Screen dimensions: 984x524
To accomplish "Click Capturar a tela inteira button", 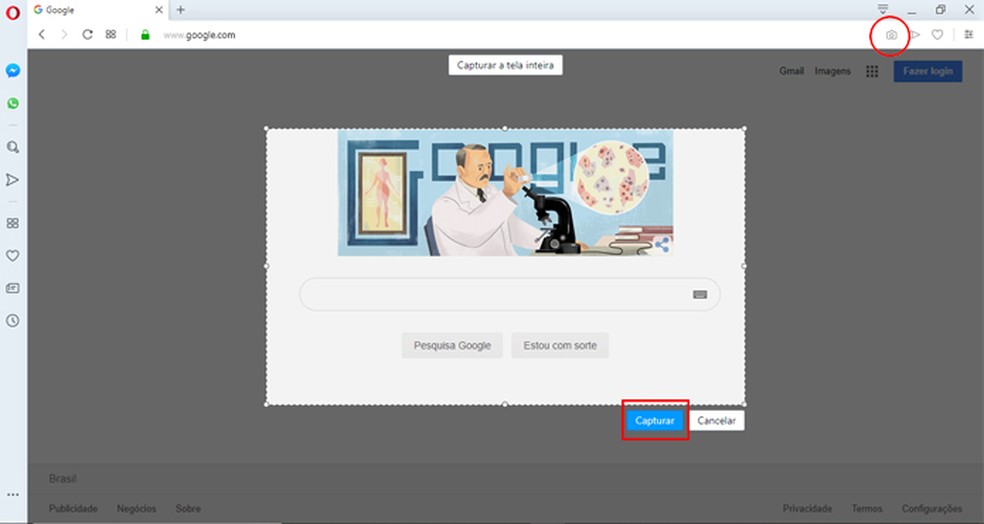I will pos(505,65).
